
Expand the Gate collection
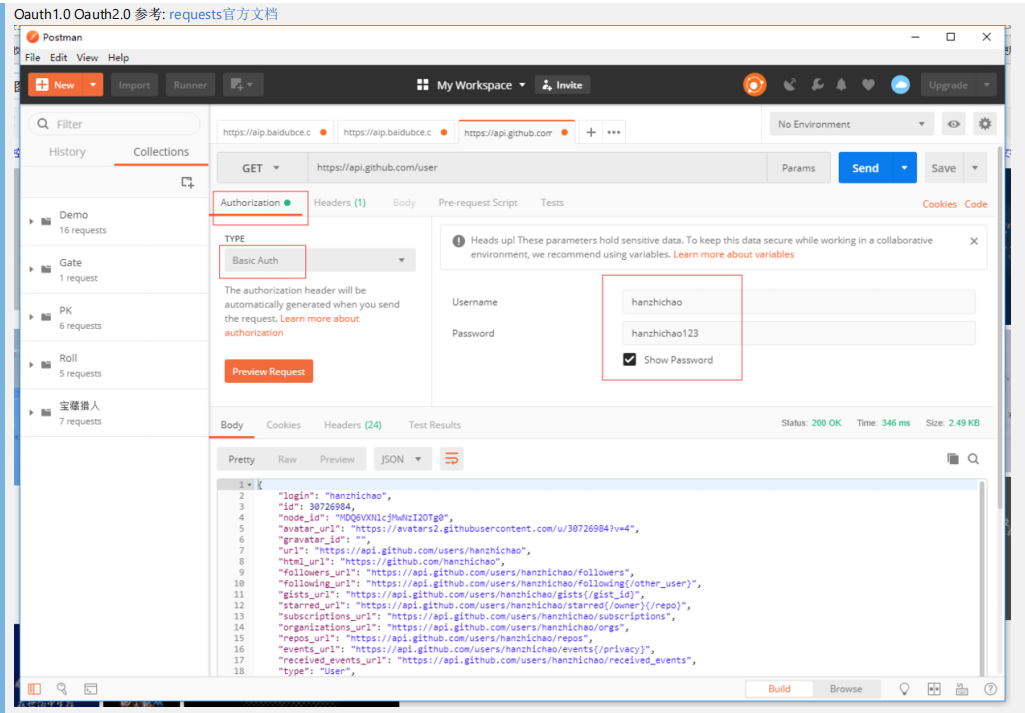(31, 269)
